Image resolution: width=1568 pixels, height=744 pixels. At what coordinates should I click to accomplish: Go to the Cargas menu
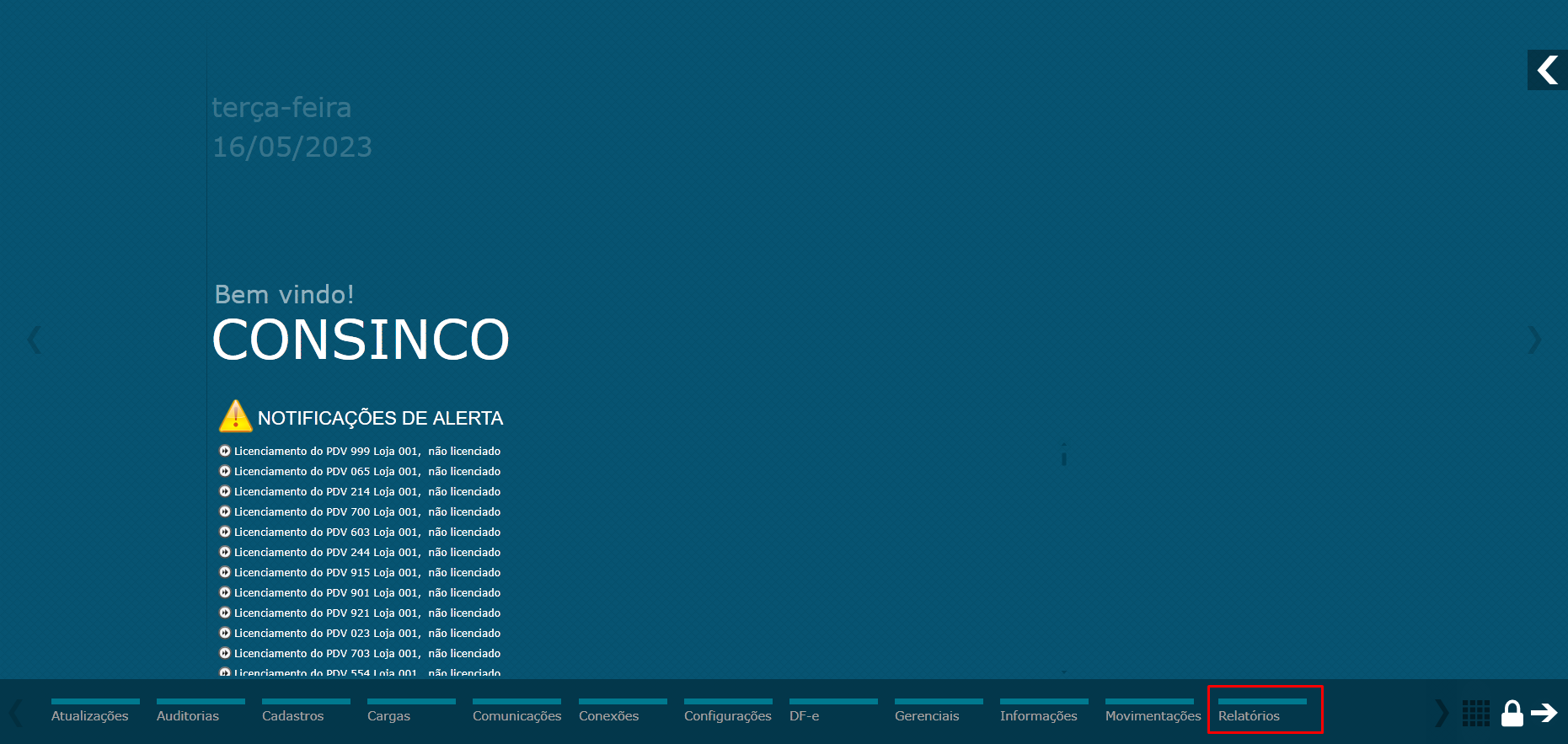click(411, 710)
